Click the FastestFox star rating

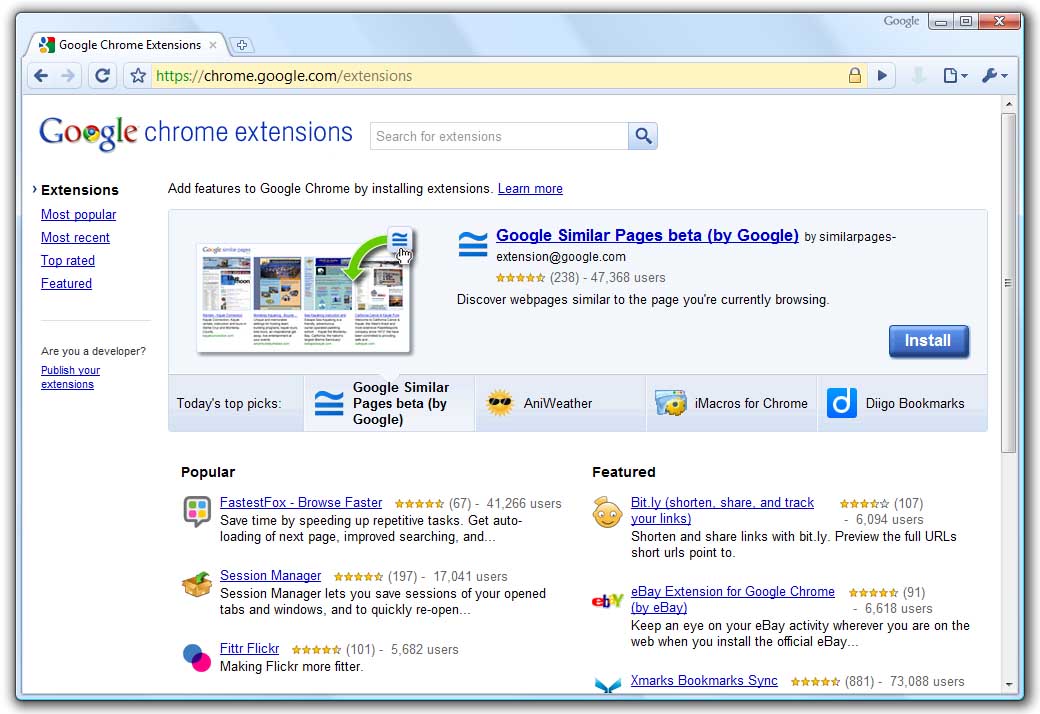click(419, 504)
